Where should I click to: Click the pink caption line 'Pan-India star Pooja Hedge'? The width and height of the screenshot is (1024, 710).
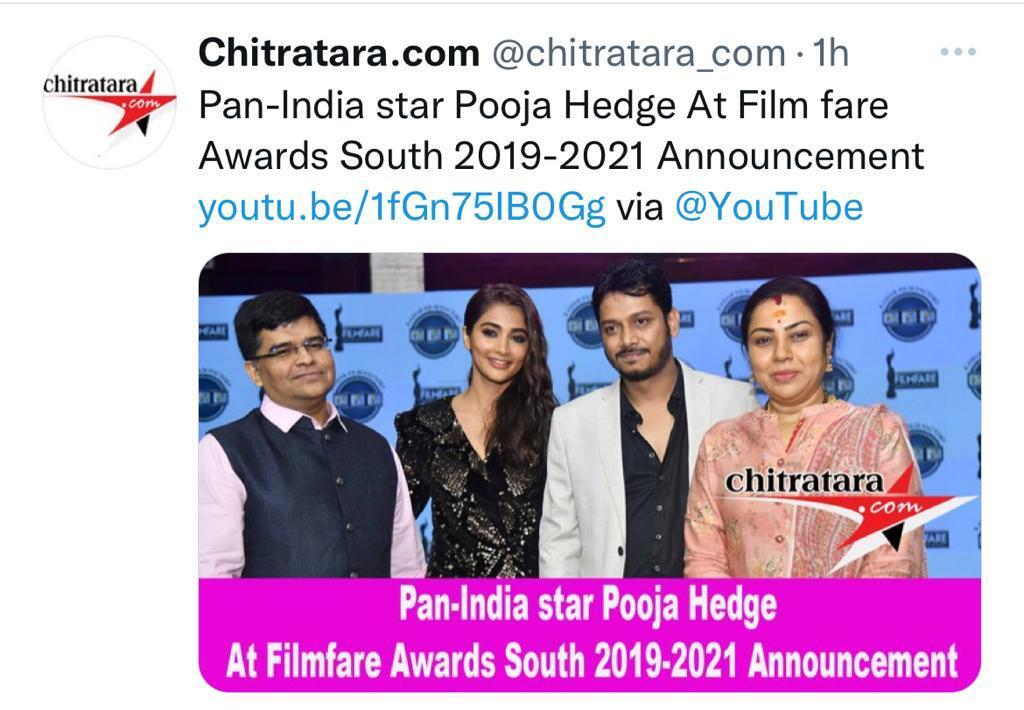[x=588, y=605]
